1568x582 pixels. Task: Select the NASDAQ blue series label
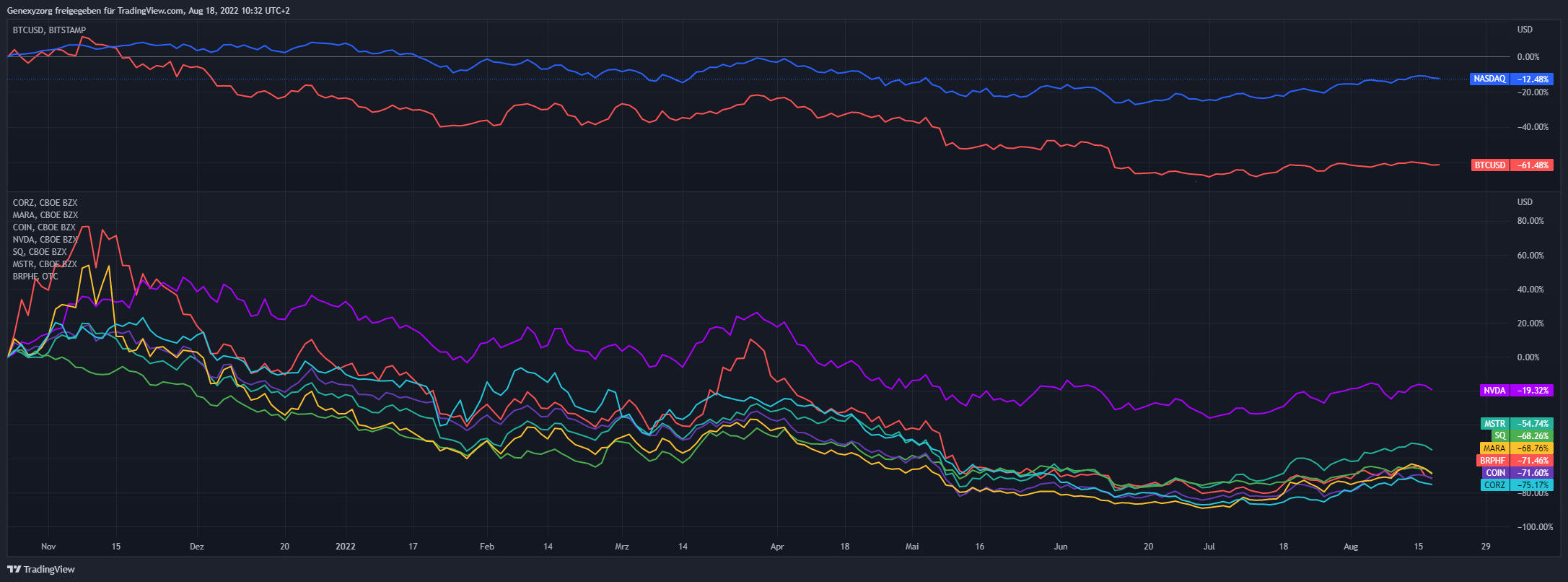click(x=1489, y=79)
